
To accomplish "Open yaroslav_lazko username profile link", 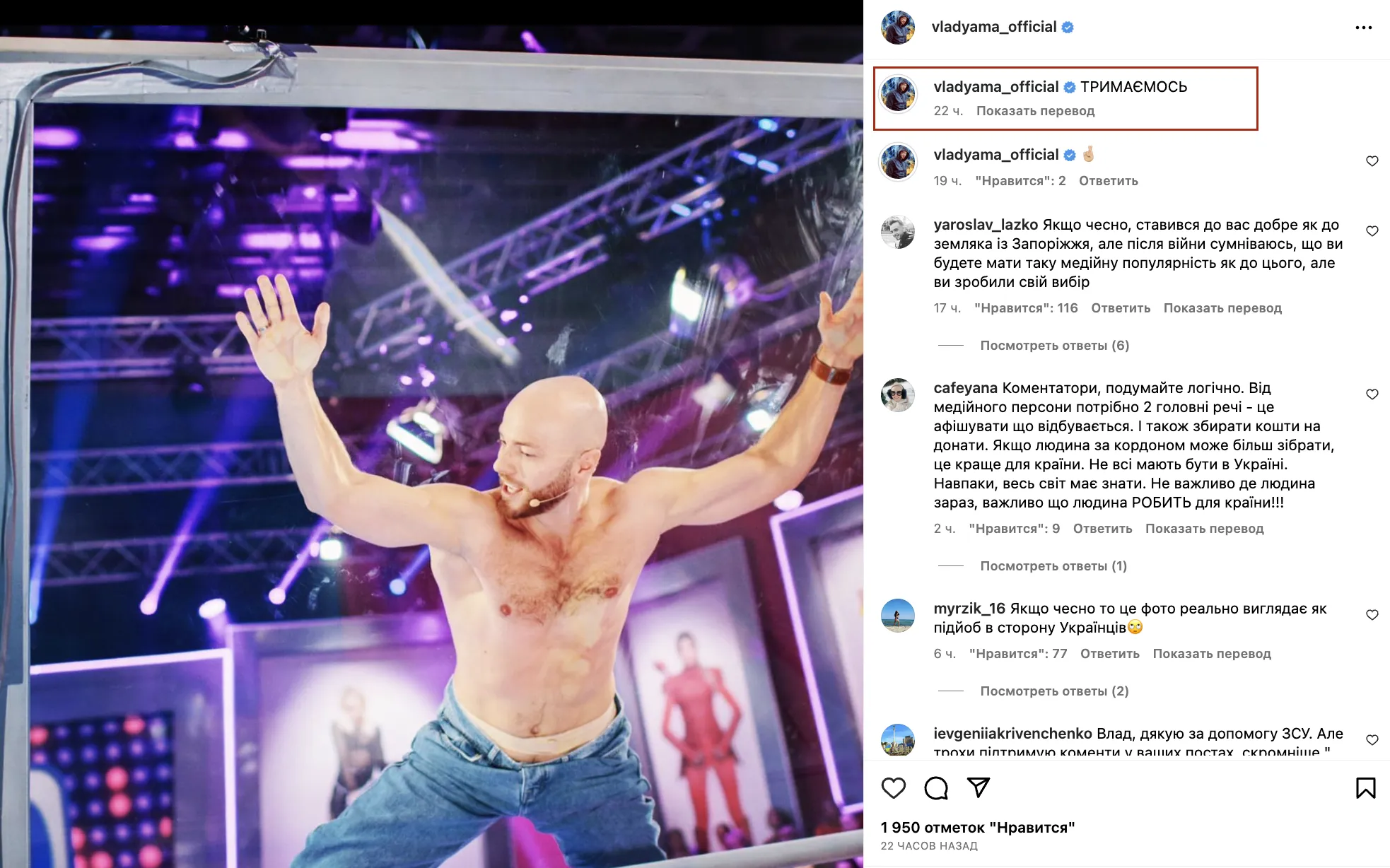I will 986,225.
